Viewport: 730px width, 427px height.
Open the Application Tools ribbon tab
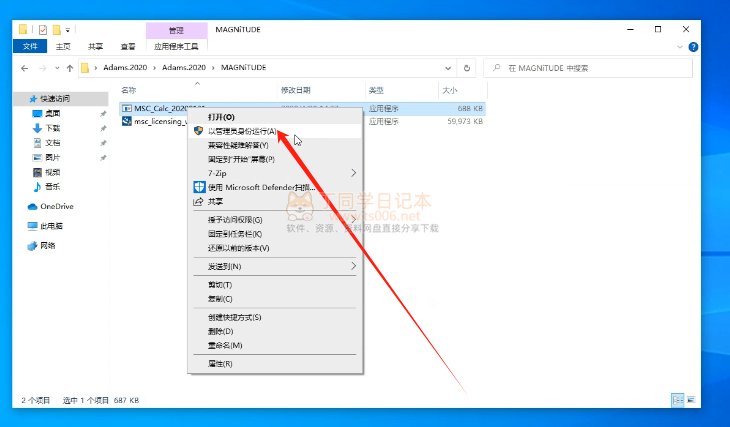176,46
